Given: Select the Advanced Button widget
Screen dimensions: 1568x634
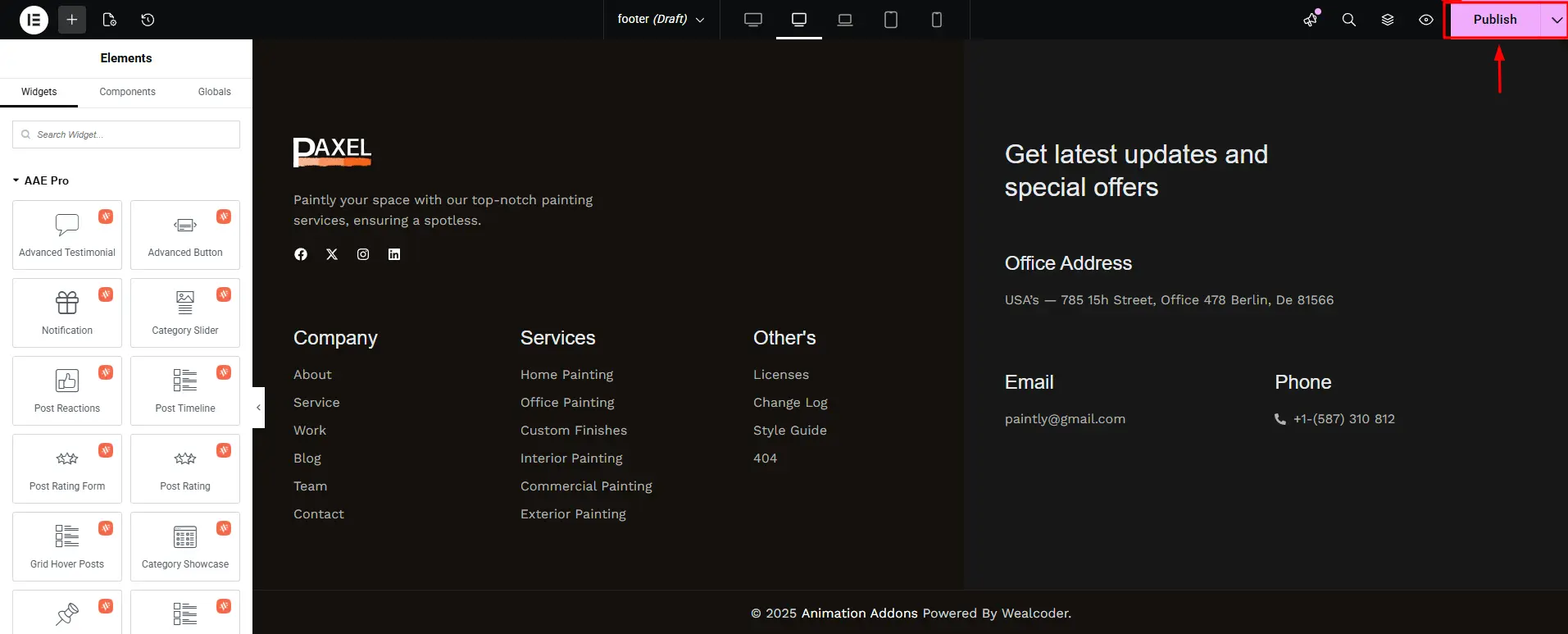Looking at the screenshot, I should 185,235.
